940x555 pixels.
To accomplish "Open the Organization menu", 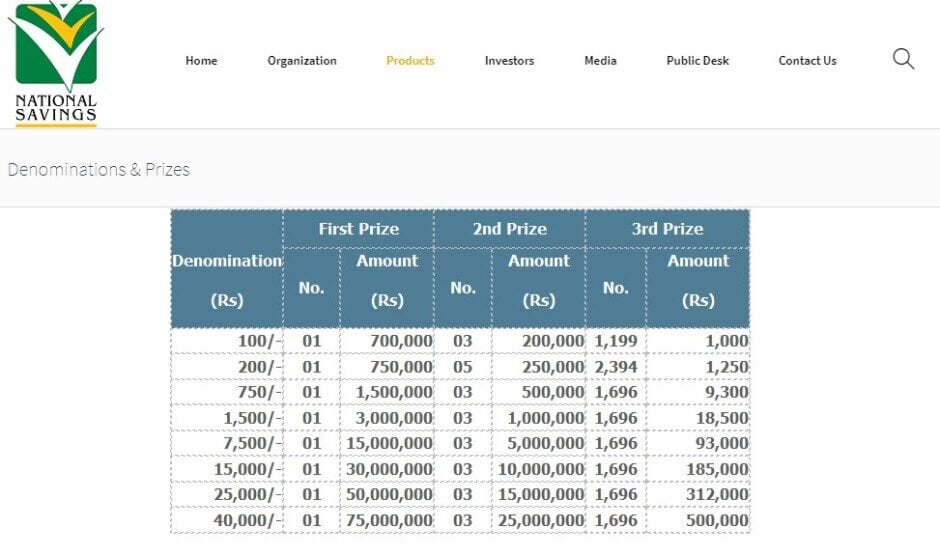I will pyautogui.click(x=302, y=61).
